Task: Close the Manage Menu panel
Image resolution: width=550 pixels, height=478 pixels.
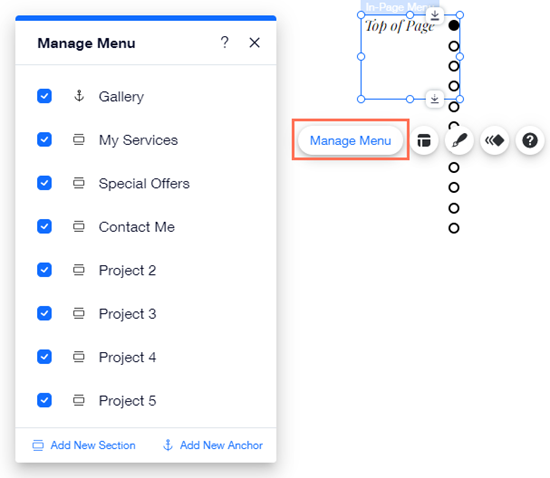Action: pyautogui.click(x=254, y=43)
